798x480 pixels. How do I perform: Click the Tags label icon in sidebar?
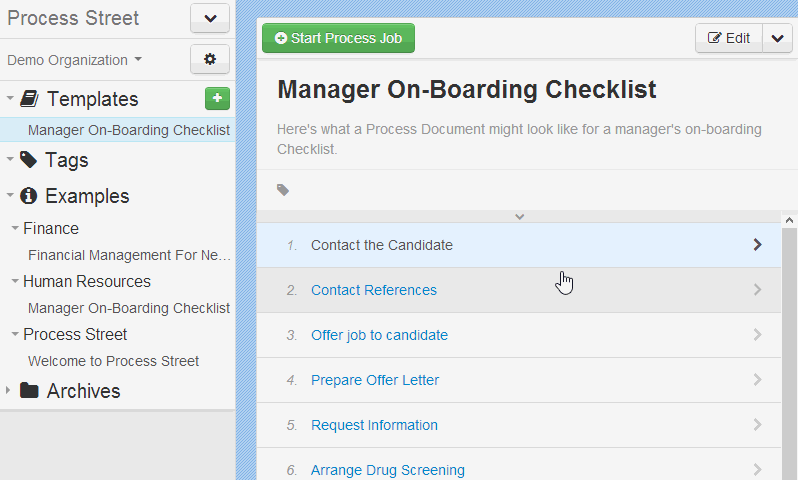pyautogui.click(x=28, y=159)
